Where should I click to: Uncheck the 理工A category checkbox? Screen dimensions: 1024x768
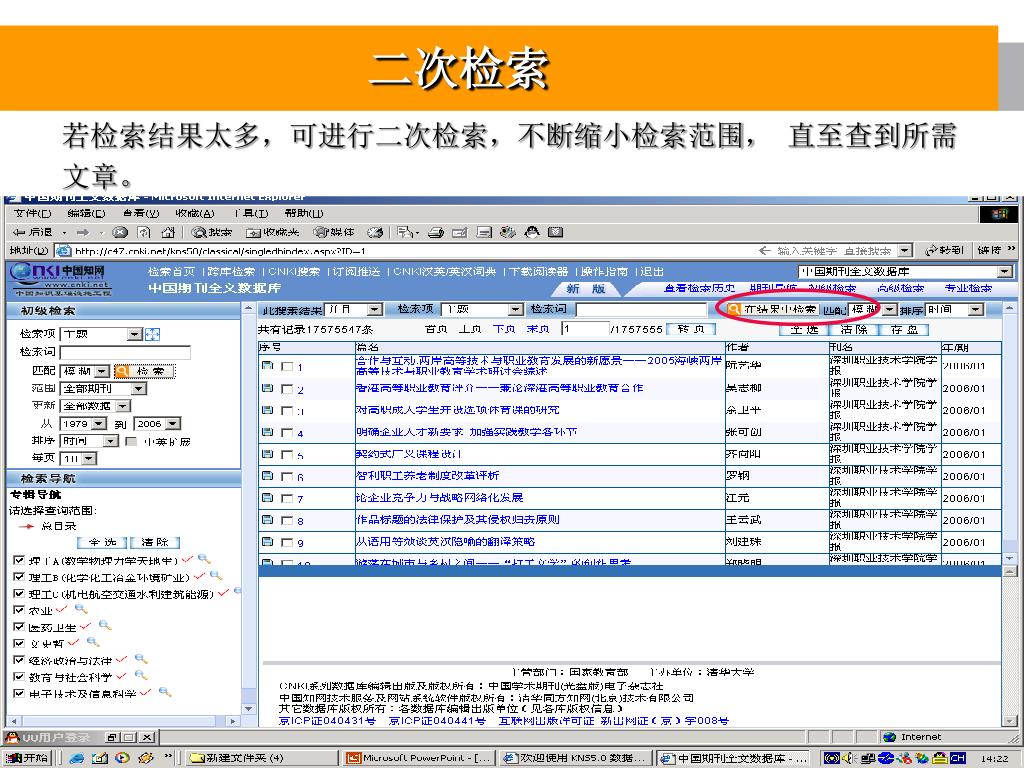(19, 560)
